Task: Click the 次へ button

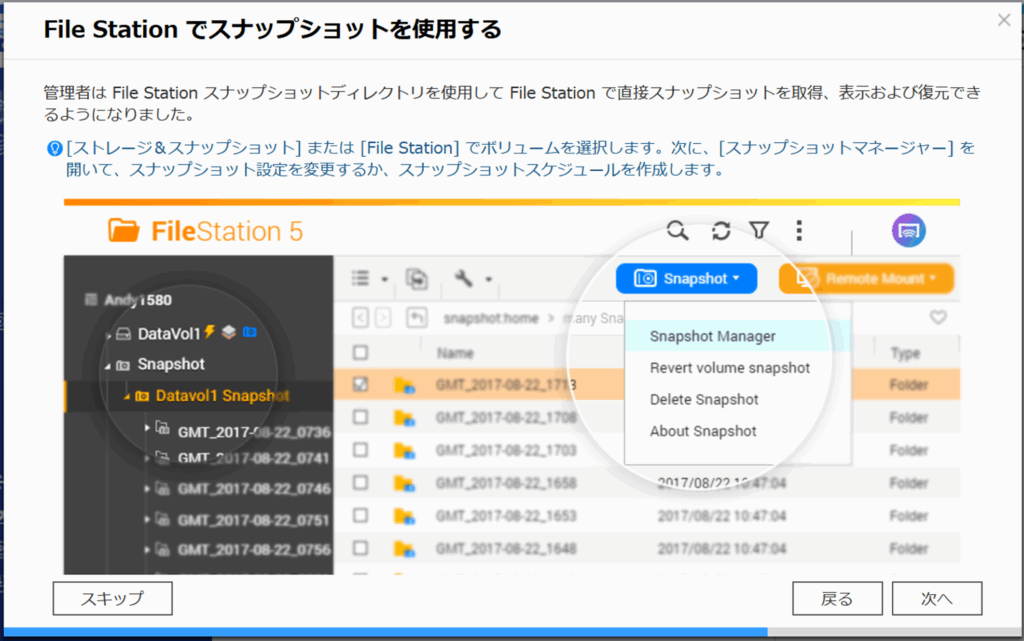Action: [936, 599]
